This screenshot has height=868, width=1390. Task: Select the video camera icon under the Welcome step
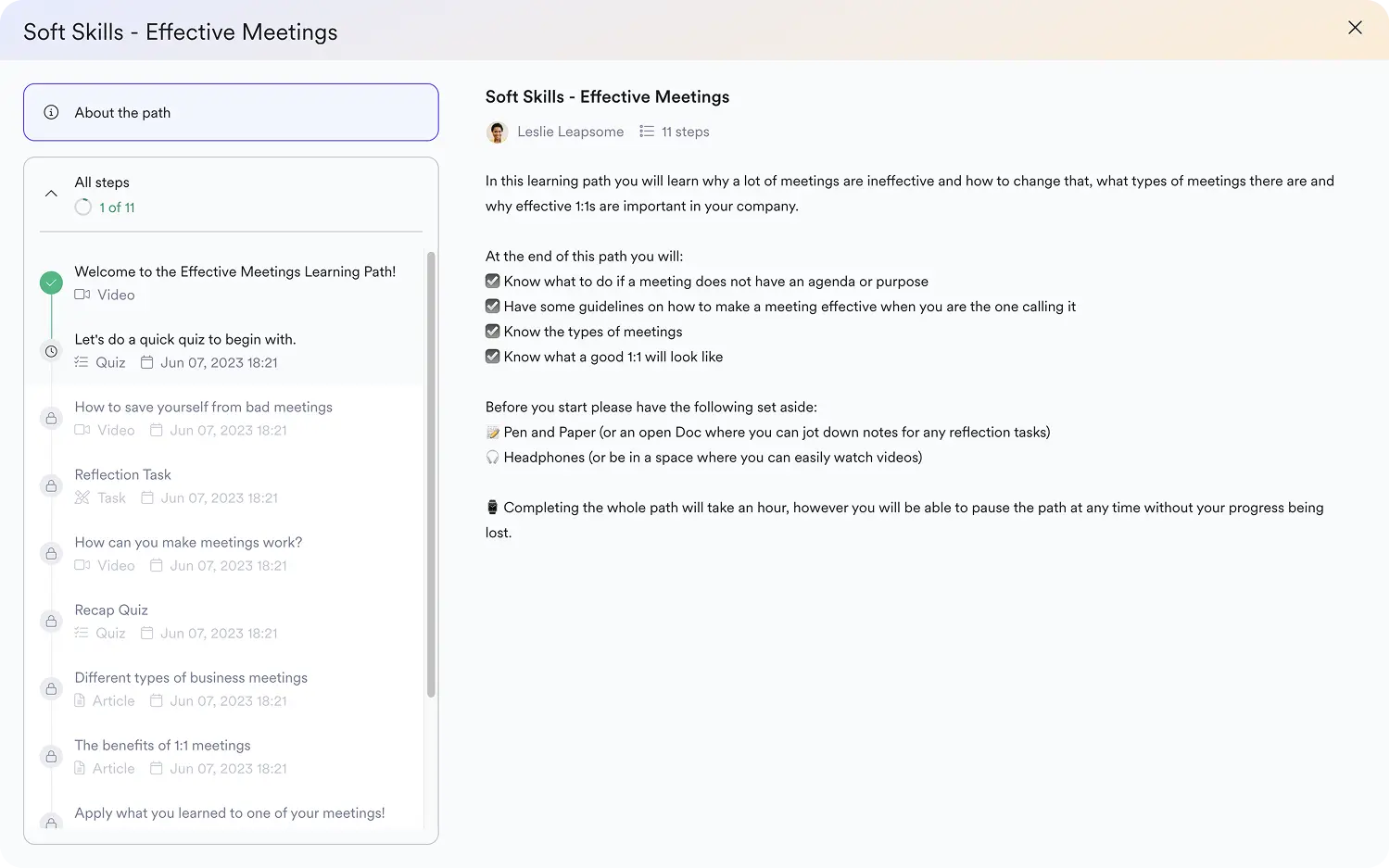[83, 295]
